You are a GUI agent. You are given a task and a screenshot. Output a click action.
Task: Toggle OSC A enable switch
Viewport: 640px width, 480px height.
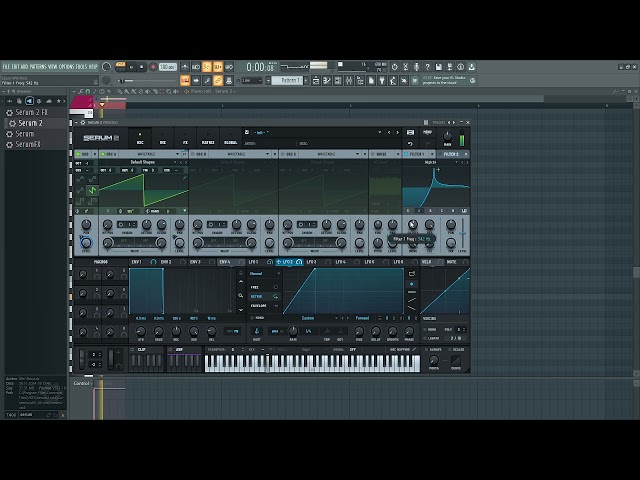click(x=103, y=154)
